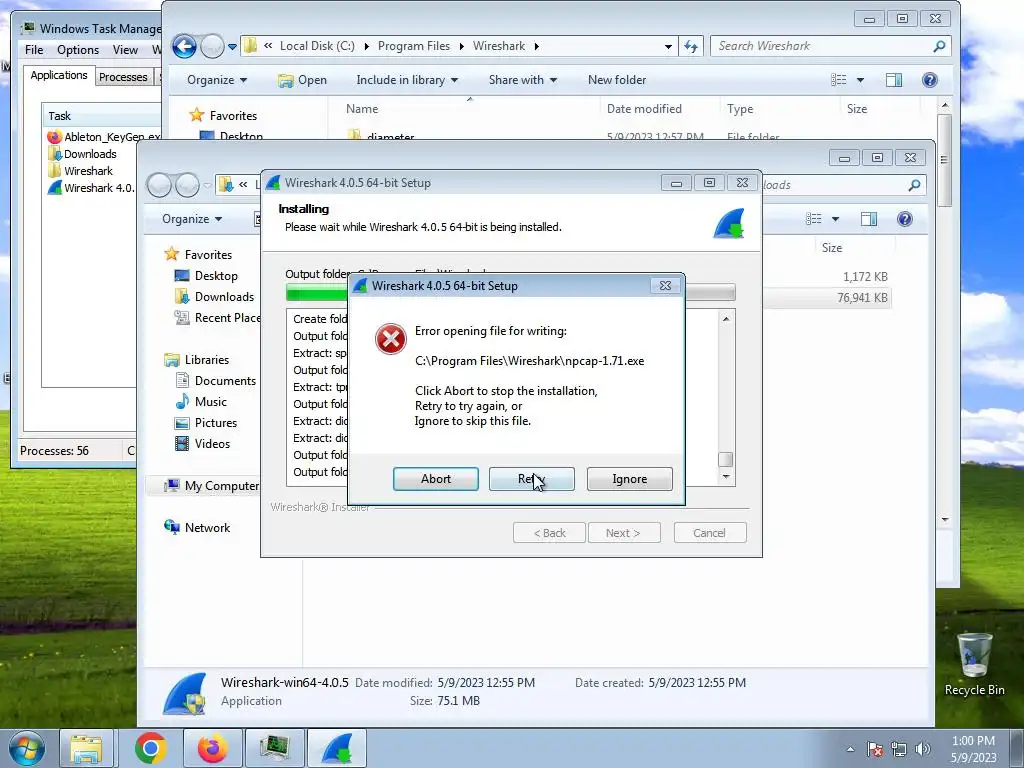Open address bar history dropdown
Screen dimensions: 1024x768
(x=667, y=46)
